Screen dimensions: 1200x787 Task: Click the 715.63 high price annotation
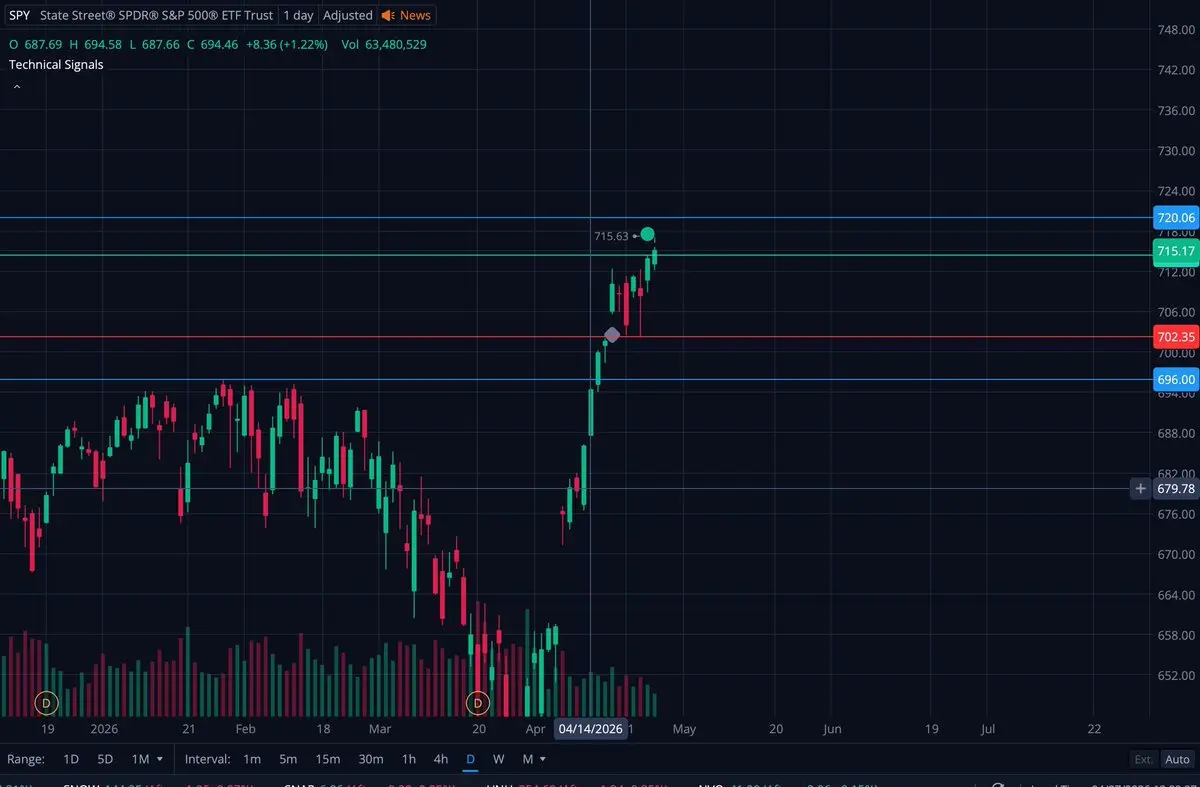(x=611, y=236)
